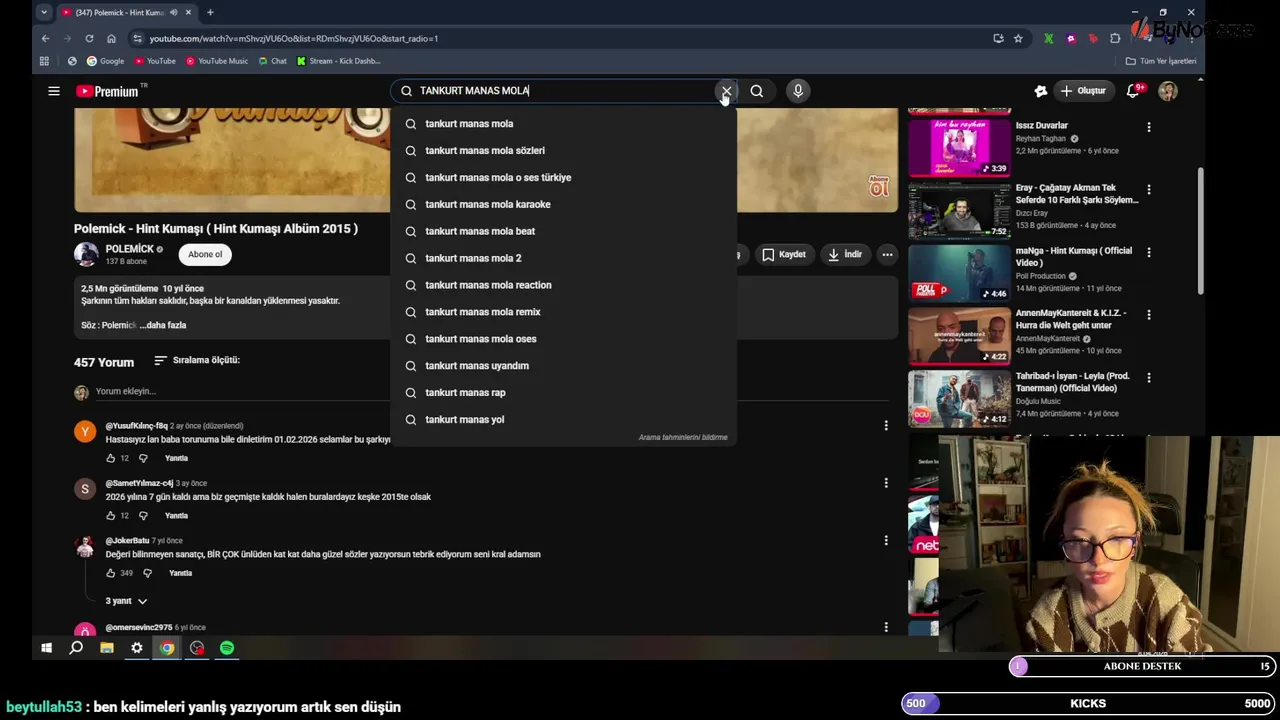Open options menu for YusufKılınç-f8q's comment

[886, 426]
